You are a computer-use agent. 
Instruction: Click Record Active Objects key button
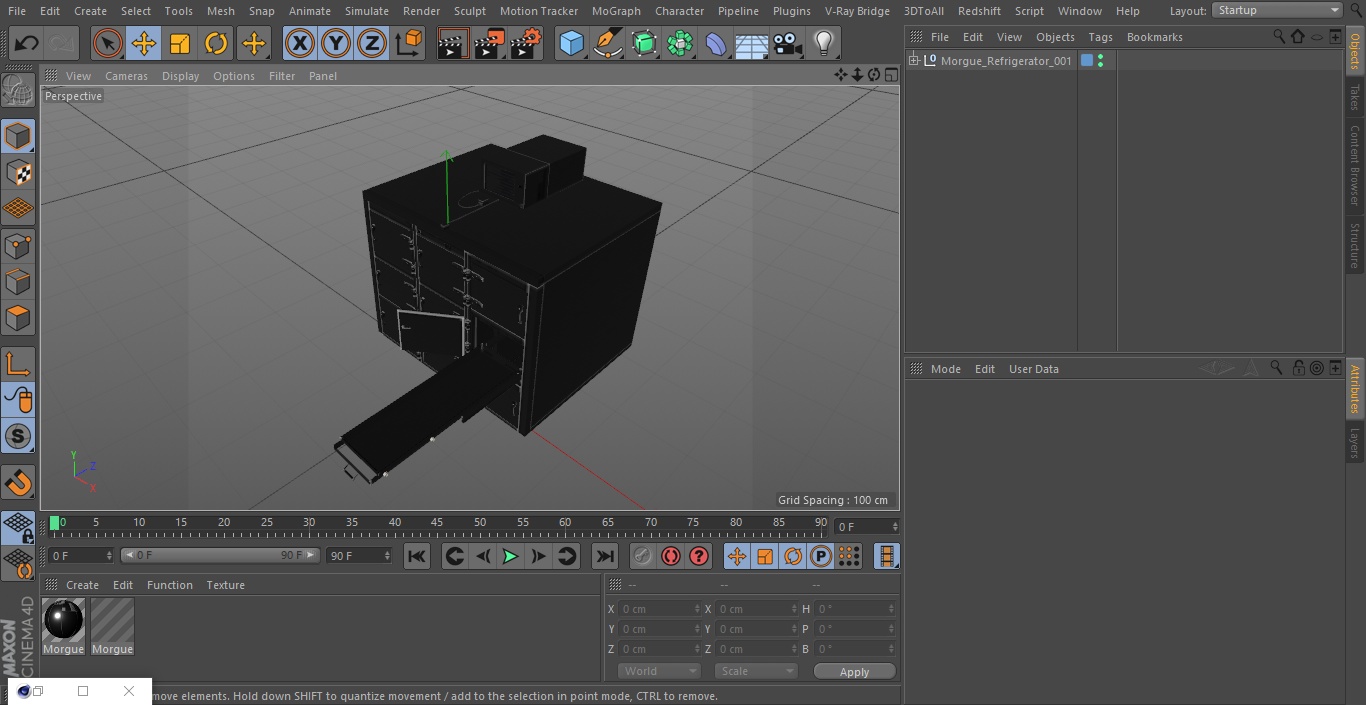[643, 556]
